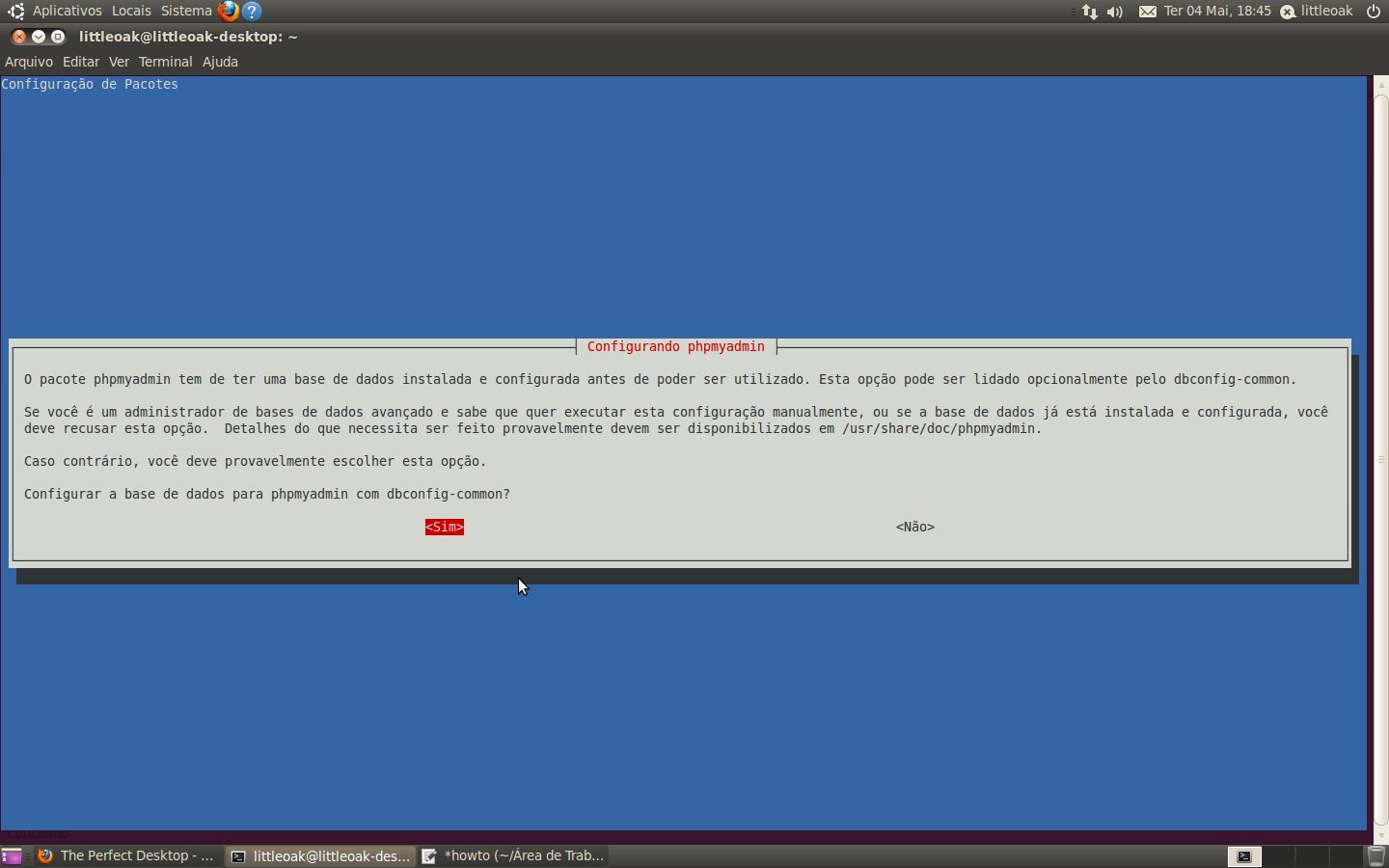
Task: Minimize the terminal window
Action: click(39, 37)
